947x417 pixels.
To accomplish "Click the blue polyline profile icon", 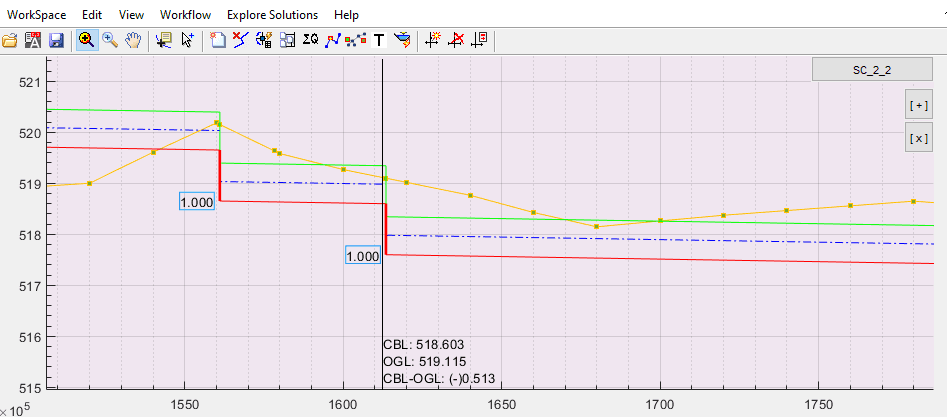I will click(334, 40).
